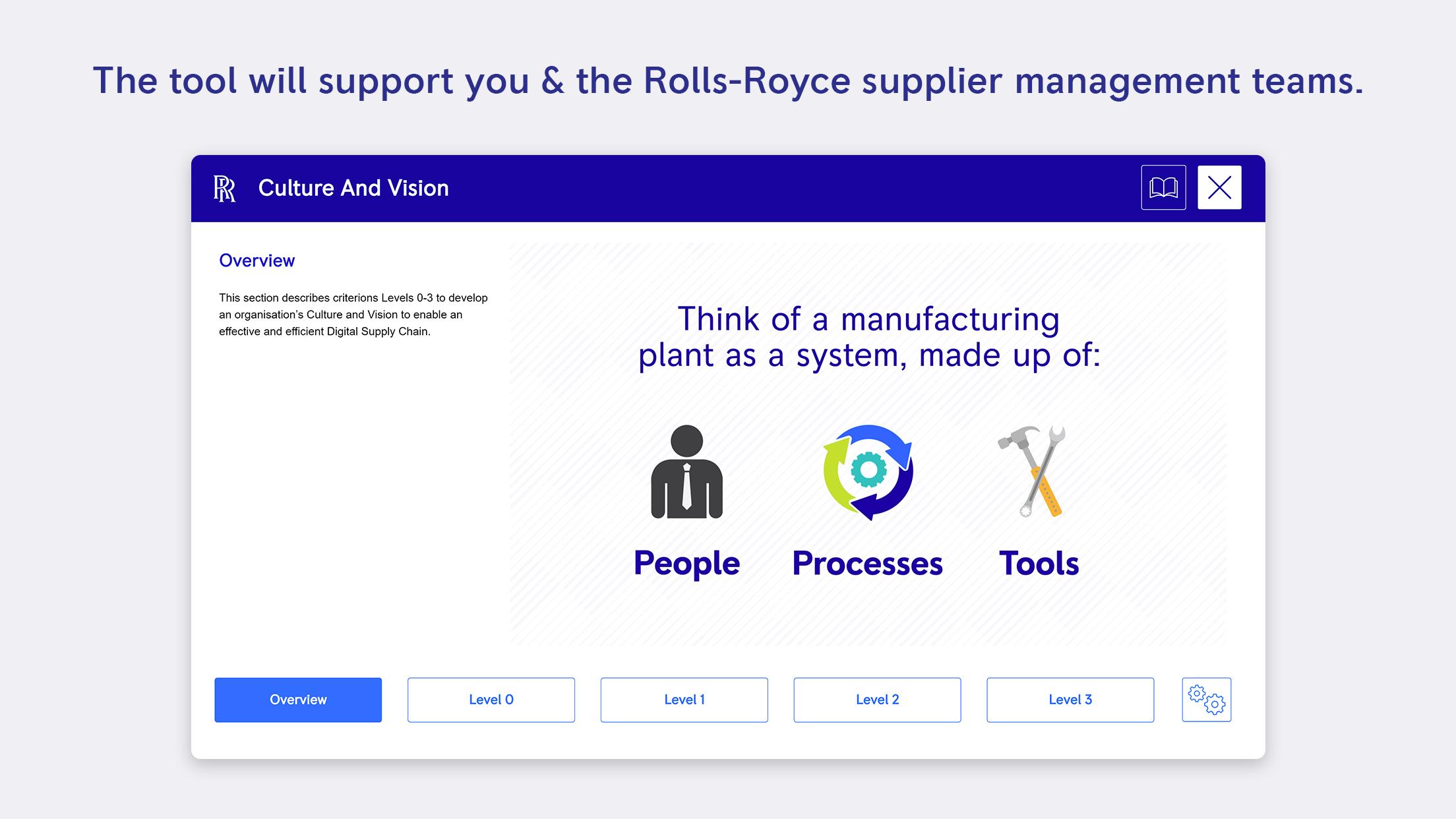Click the Tools hammer and wrench icon
1456x819 pixels.
(1032, 471)
